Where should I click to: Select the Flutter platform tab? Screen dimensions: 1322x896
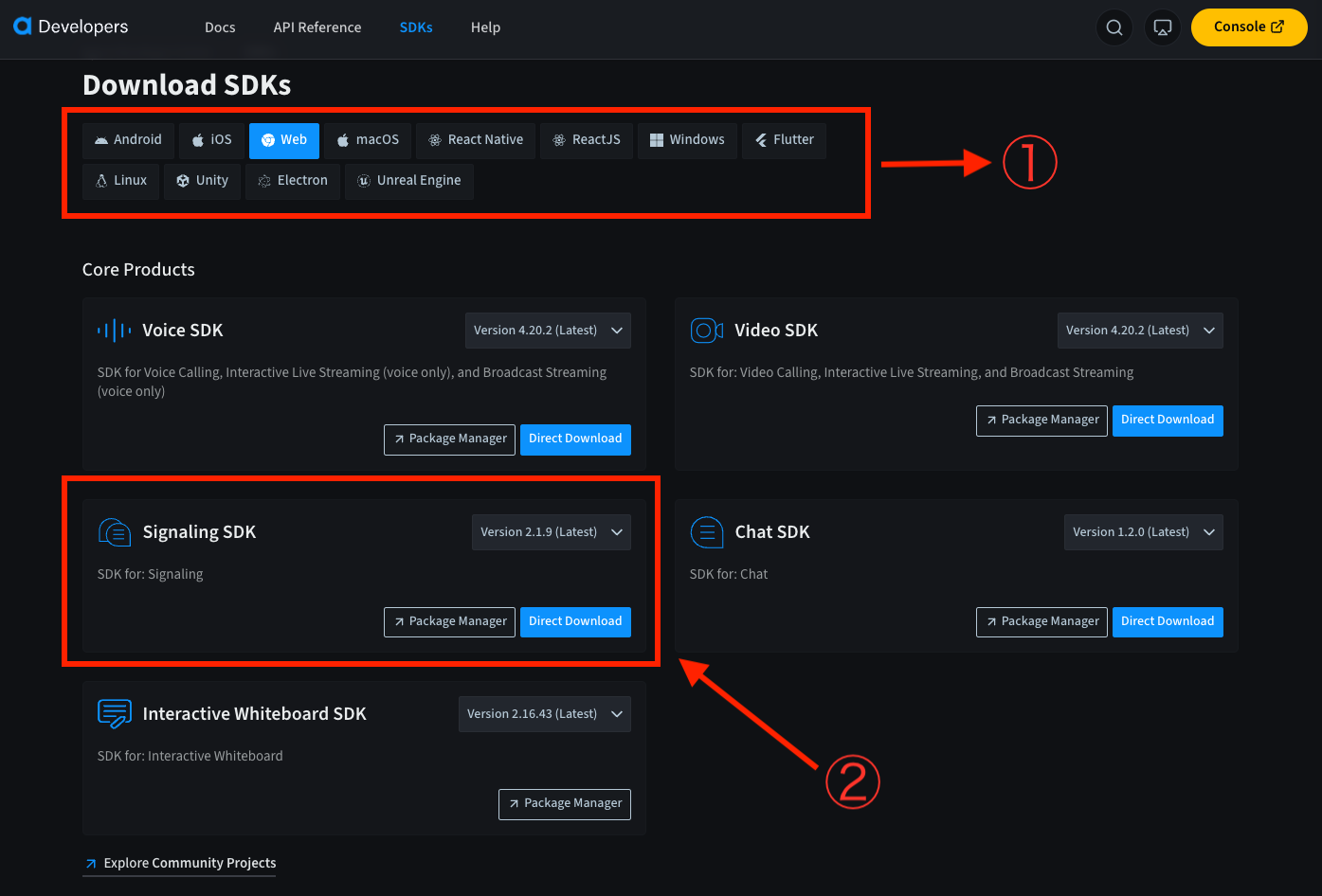click(x=785, y=140)
